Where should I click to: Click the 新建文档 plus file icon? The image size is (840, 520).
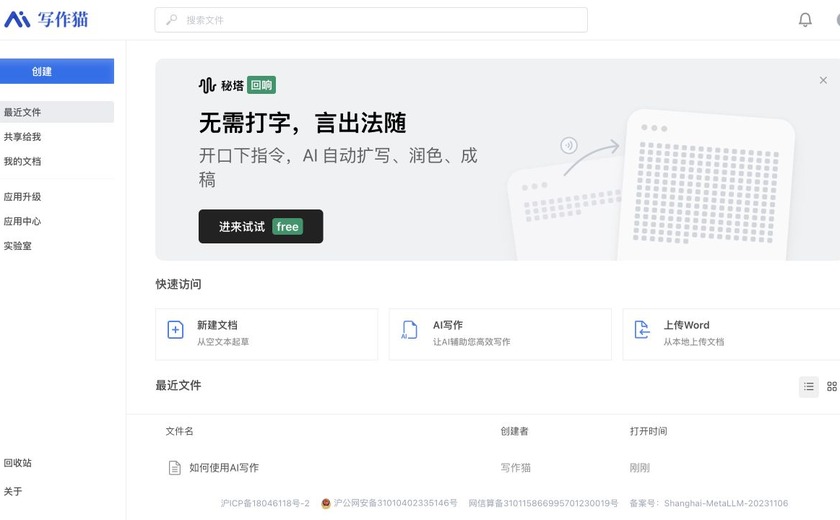click(x=175, y=330)
